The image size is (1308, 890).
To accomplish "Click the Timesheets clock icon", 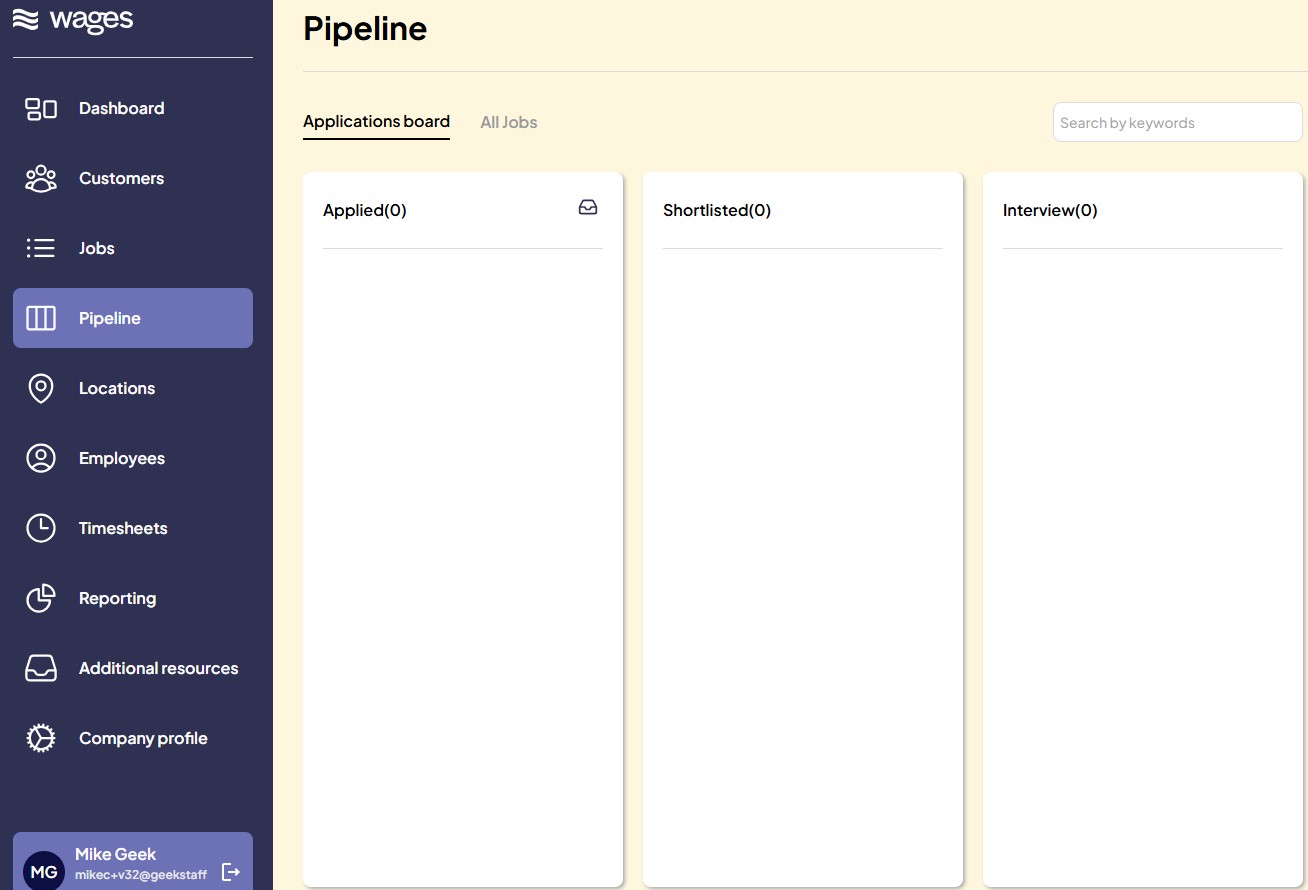I will point(40,528).
